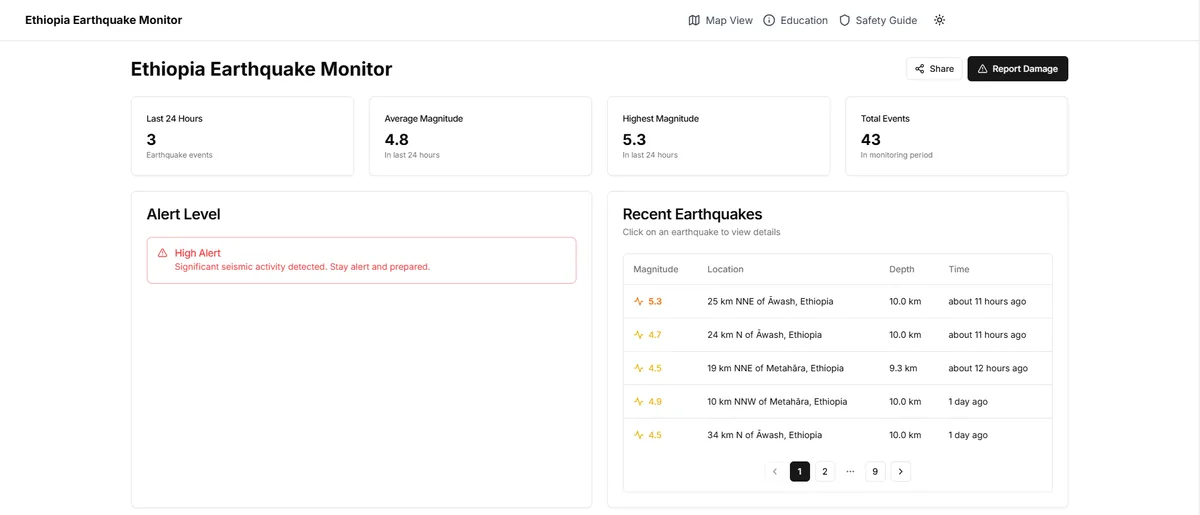The image size is (1200, 515).
Task: Click the High Alert warning triangle icon
Action: pyautogui.click(x=163, y=253)
